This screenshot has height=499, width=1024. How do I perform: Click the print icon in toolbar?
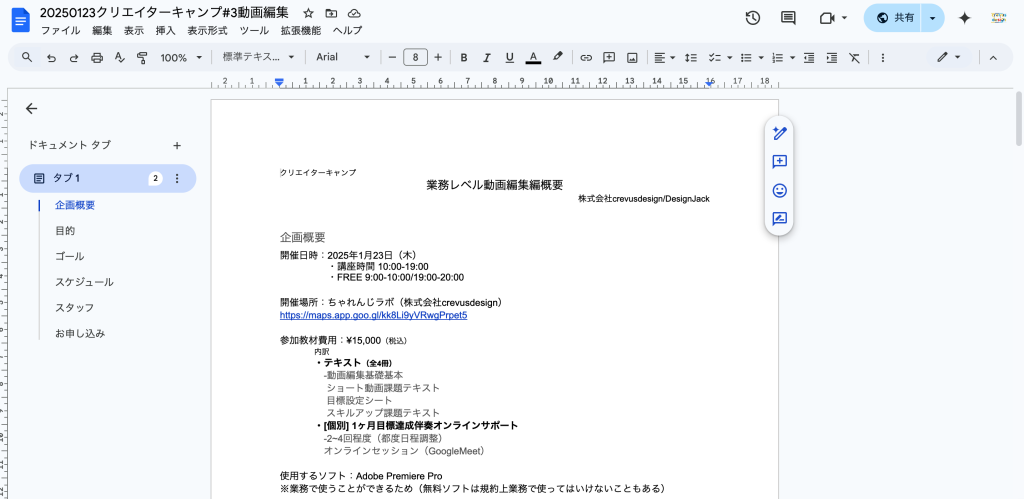tap(97, 58)
